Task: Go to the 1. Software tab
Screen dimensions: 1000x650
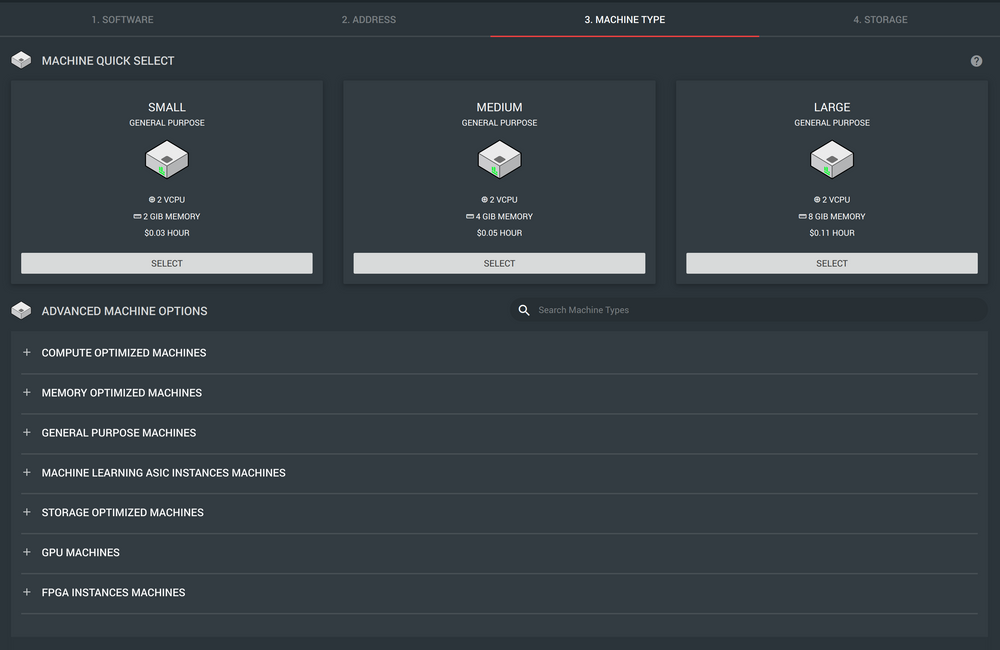Action: pos(123,20)
